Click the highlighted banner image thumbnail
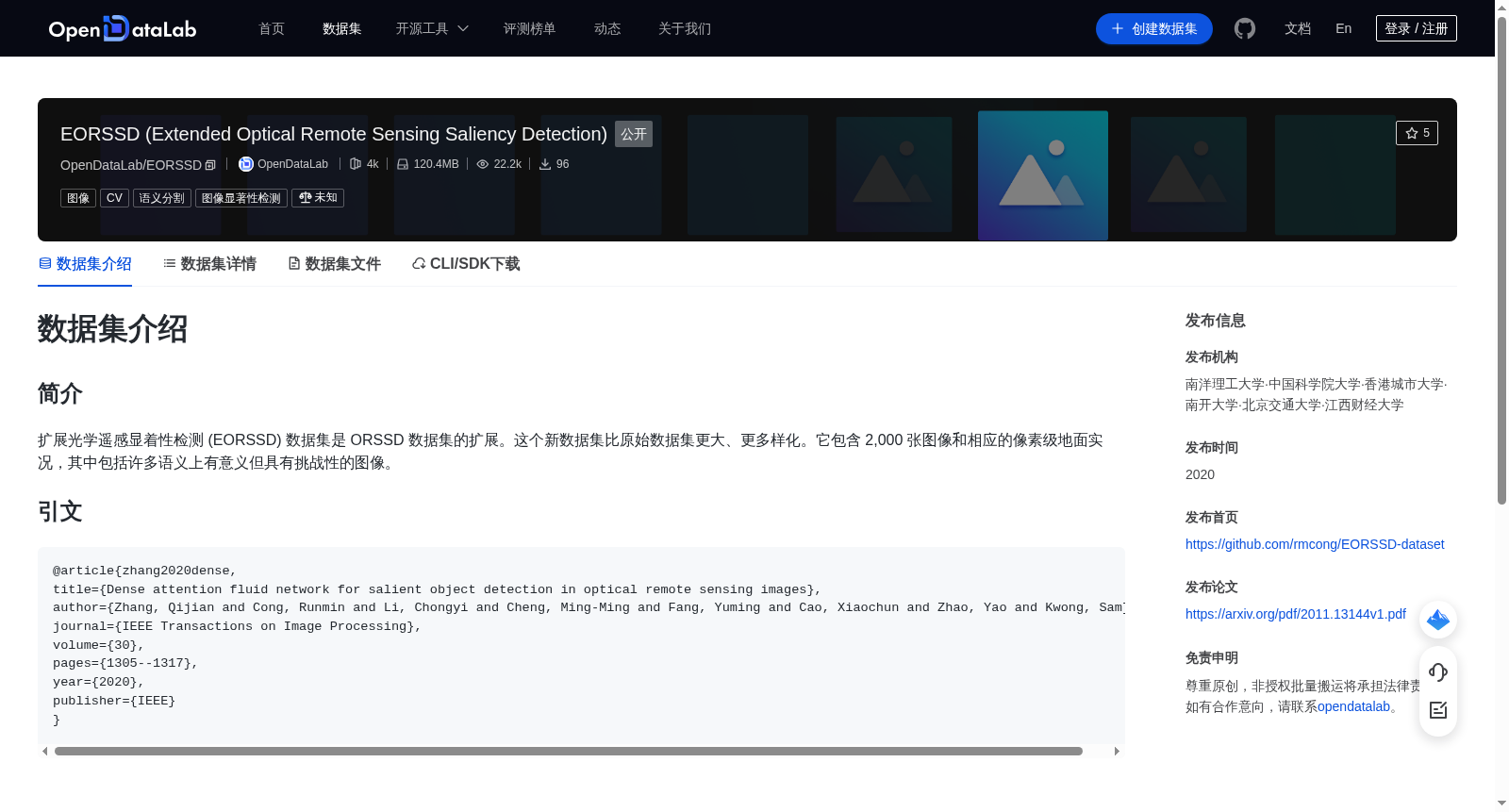Image resolution: width=1509 pixels, height=812 pixels. pyautogui.click(x=1043, y=175)
